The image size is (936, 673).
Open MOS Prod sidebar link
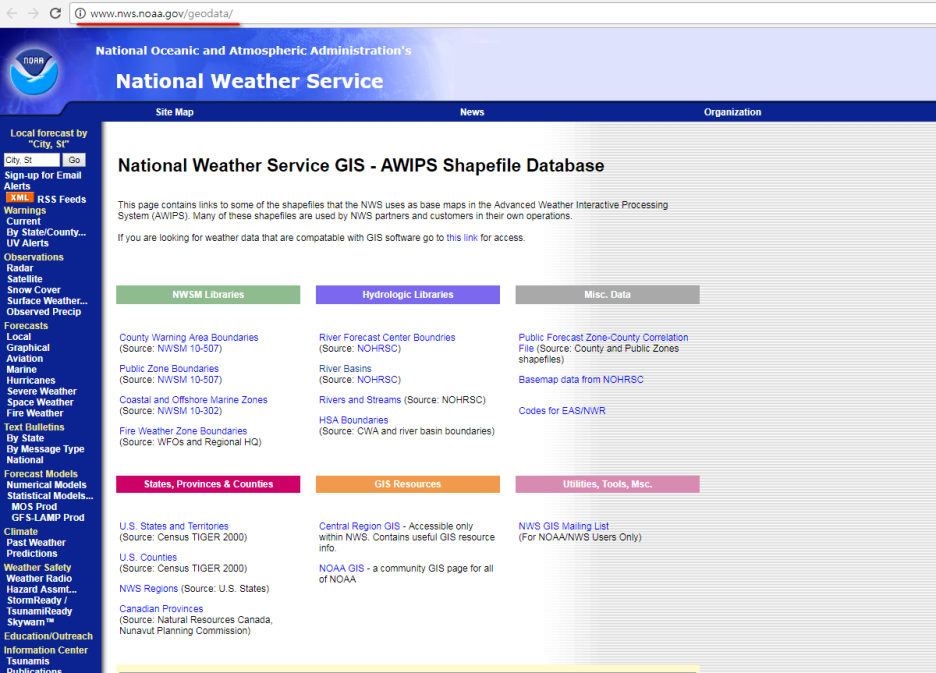tap(34, 506)
